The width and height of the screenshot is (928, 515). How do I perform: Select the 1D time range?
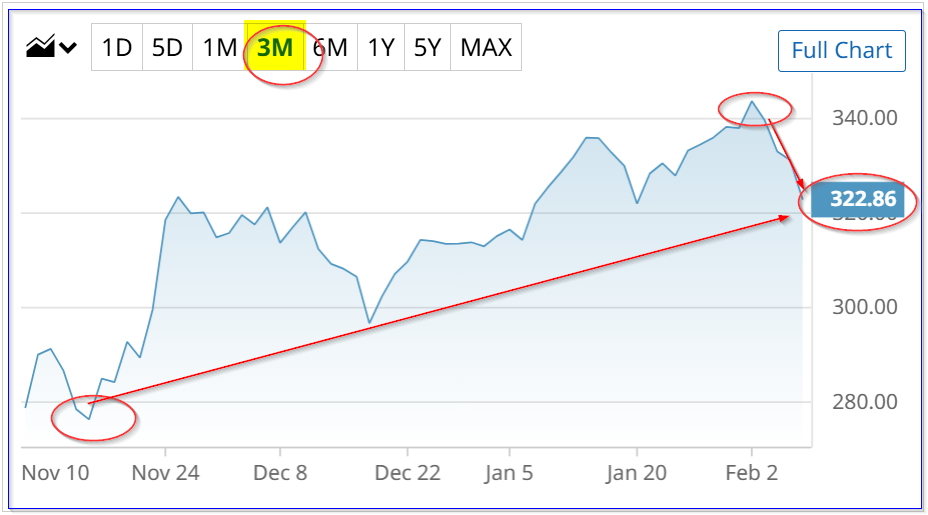coord(117,47)
